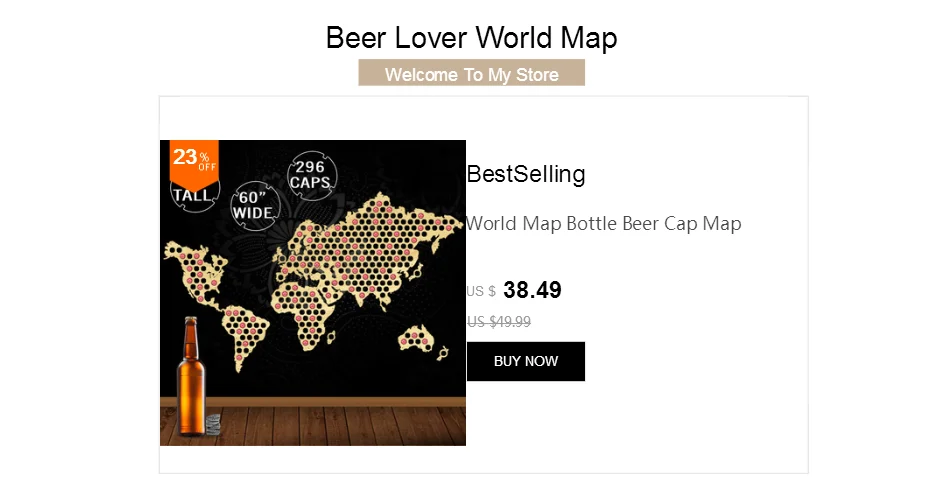Click the TALL circle badge
Image resolution: width=943 pixels, height=490 pixels.
tap(192, 195)
